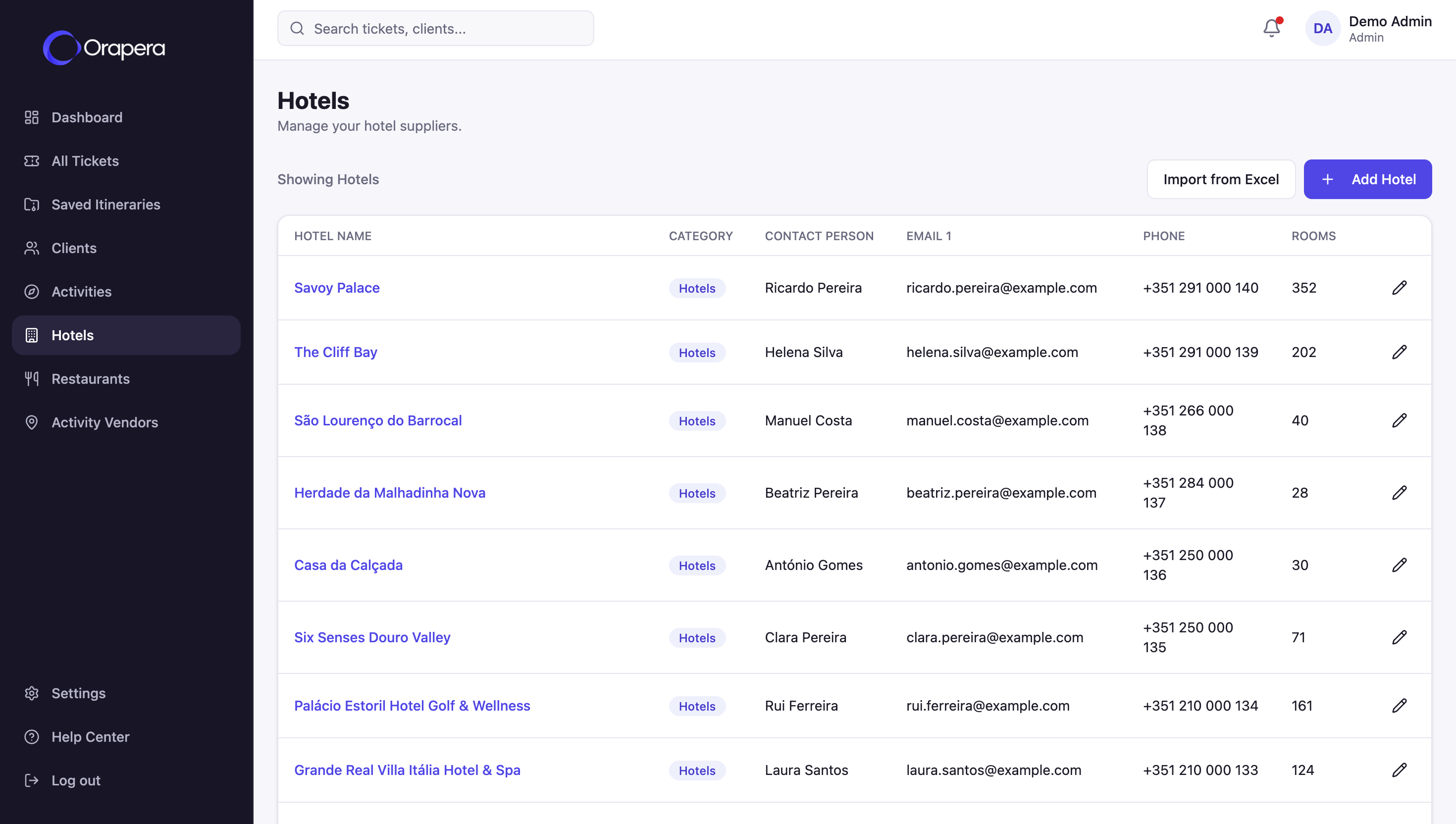Click phone +351 210 000 134
Image resolution: width=1456 pixels, height=824 pixels.
coord(1201,706)
